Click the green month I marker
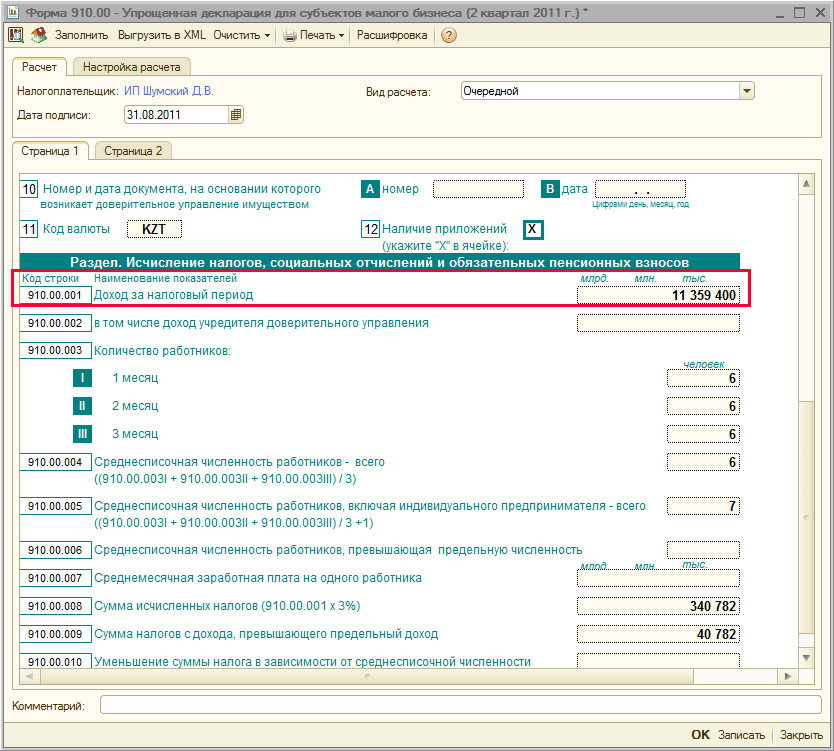834x751 pixels. pyautogui.click(x=83, y=378)
